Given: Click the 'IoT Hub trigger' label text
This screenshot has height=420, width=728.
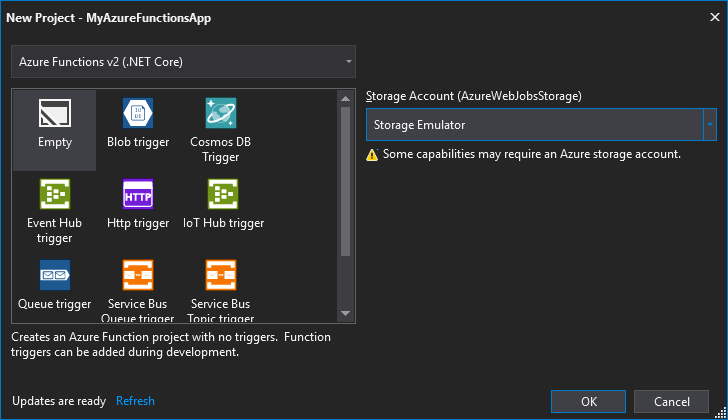Looking at the screenshot, I should tap(223, 223).
